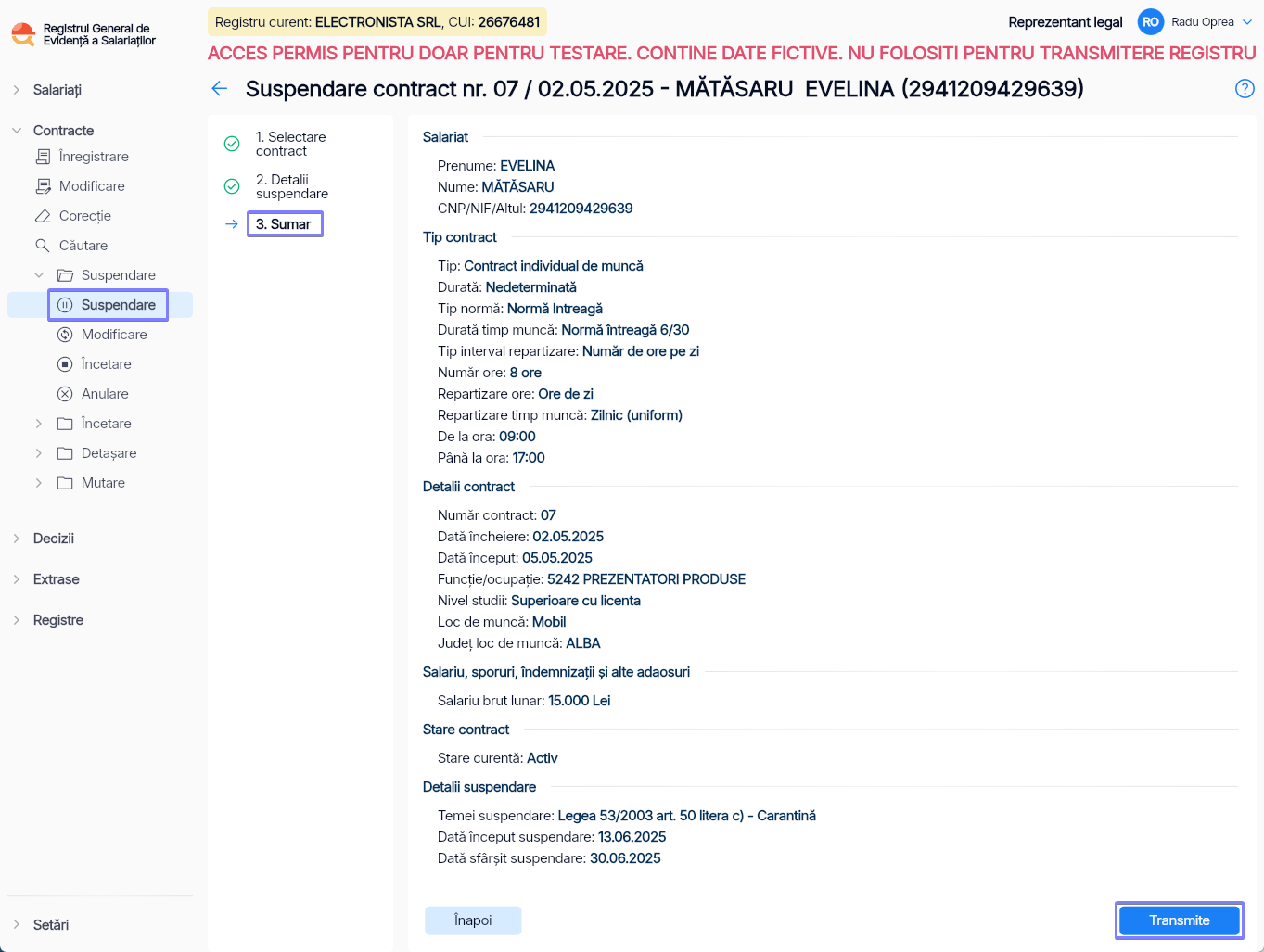The image size is (1264, 952).
Task: Open Înregistrare contract link
Action: [94, 157]
